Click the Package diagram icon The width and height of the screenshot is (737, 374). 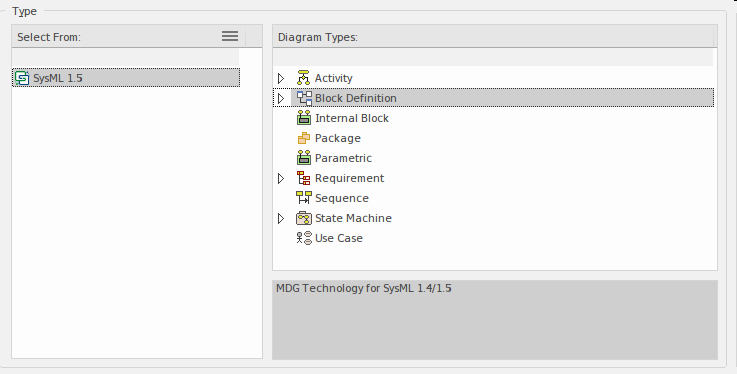point(304,138)
